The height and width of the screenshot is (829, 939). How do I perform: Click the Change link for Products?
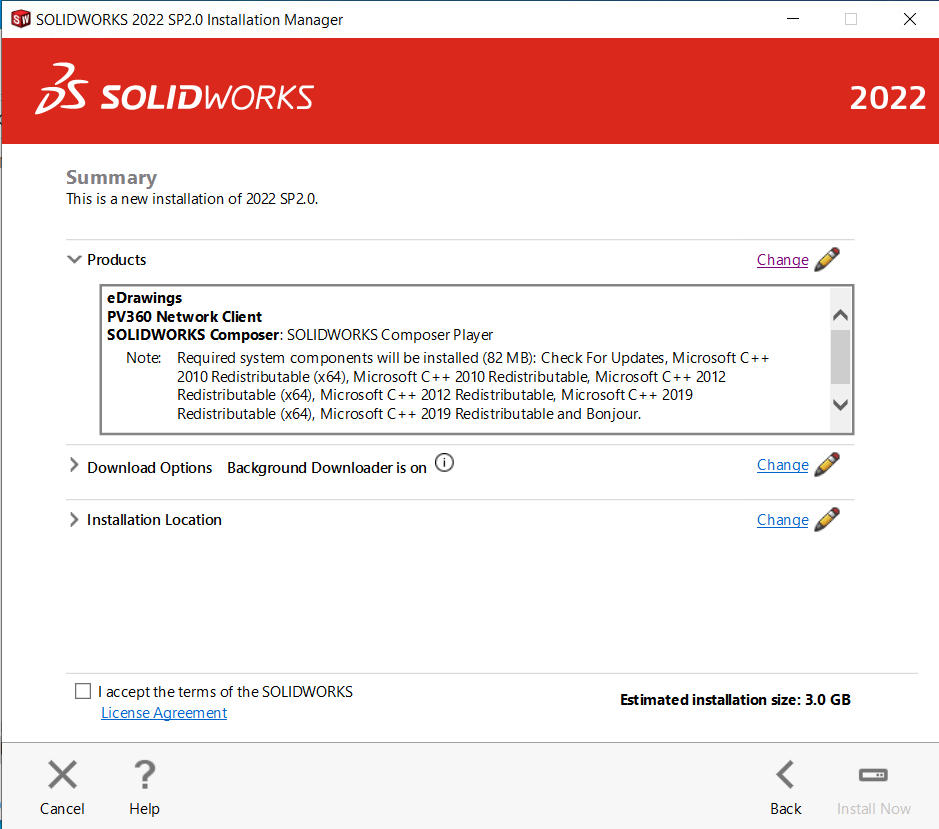(782, 260)
